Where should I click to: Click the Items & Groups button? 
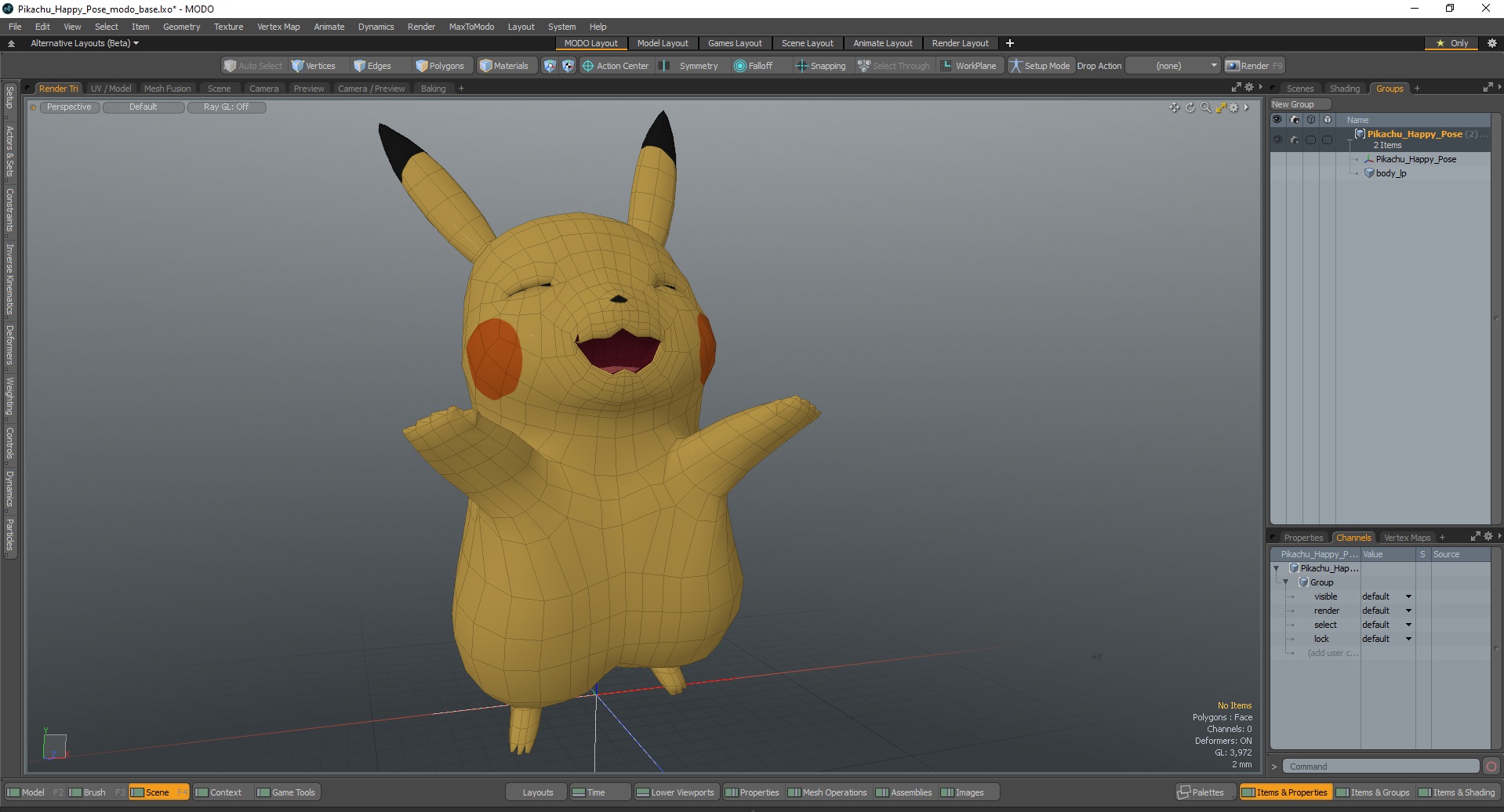point(1373,792)
